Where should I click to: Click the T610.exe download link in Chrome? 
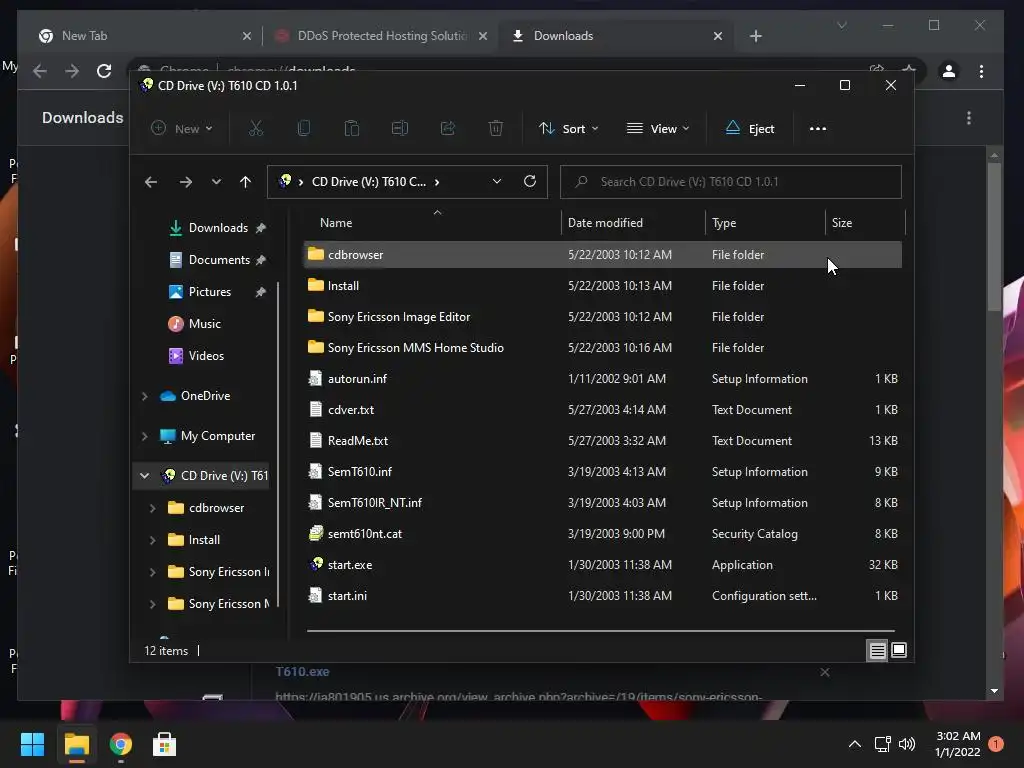coord(302,671)
